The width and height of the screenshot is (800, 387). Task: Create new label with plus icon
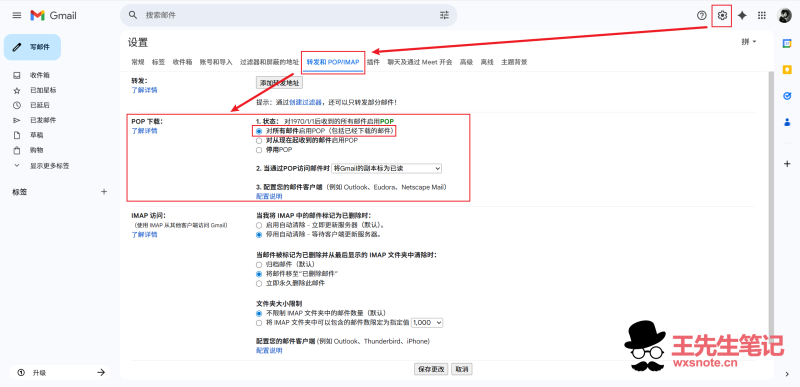[x=104, y=192]
